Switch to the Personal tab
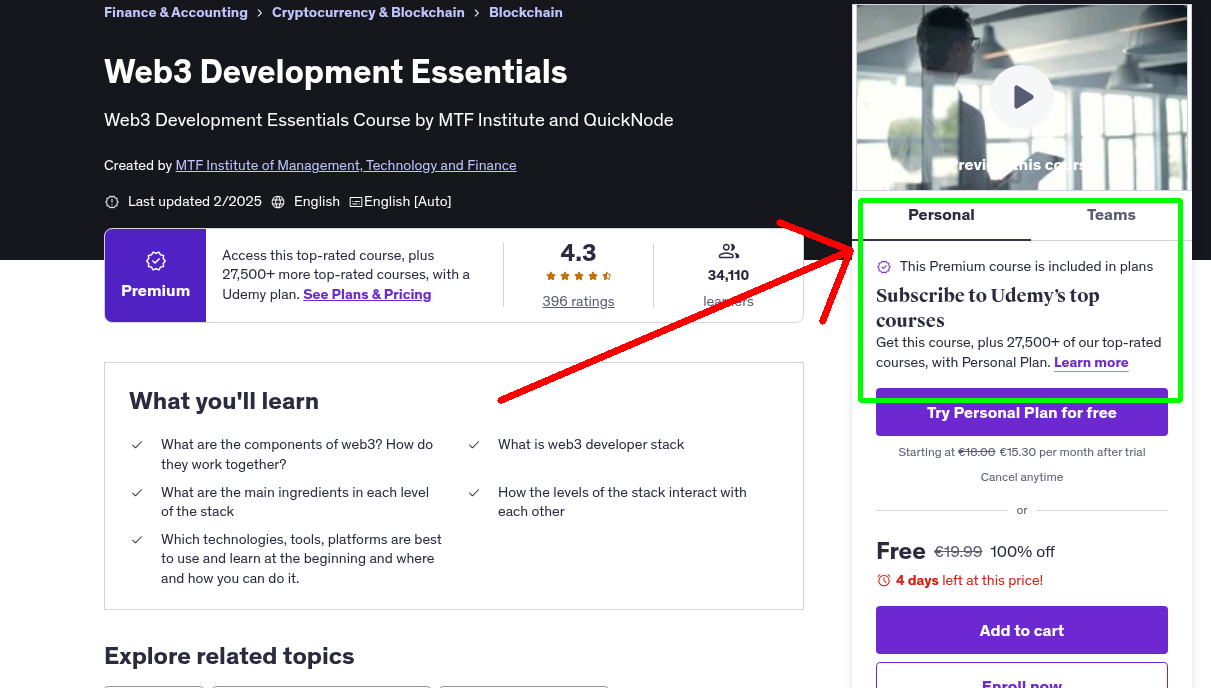1211x688 pixels. 941,215
